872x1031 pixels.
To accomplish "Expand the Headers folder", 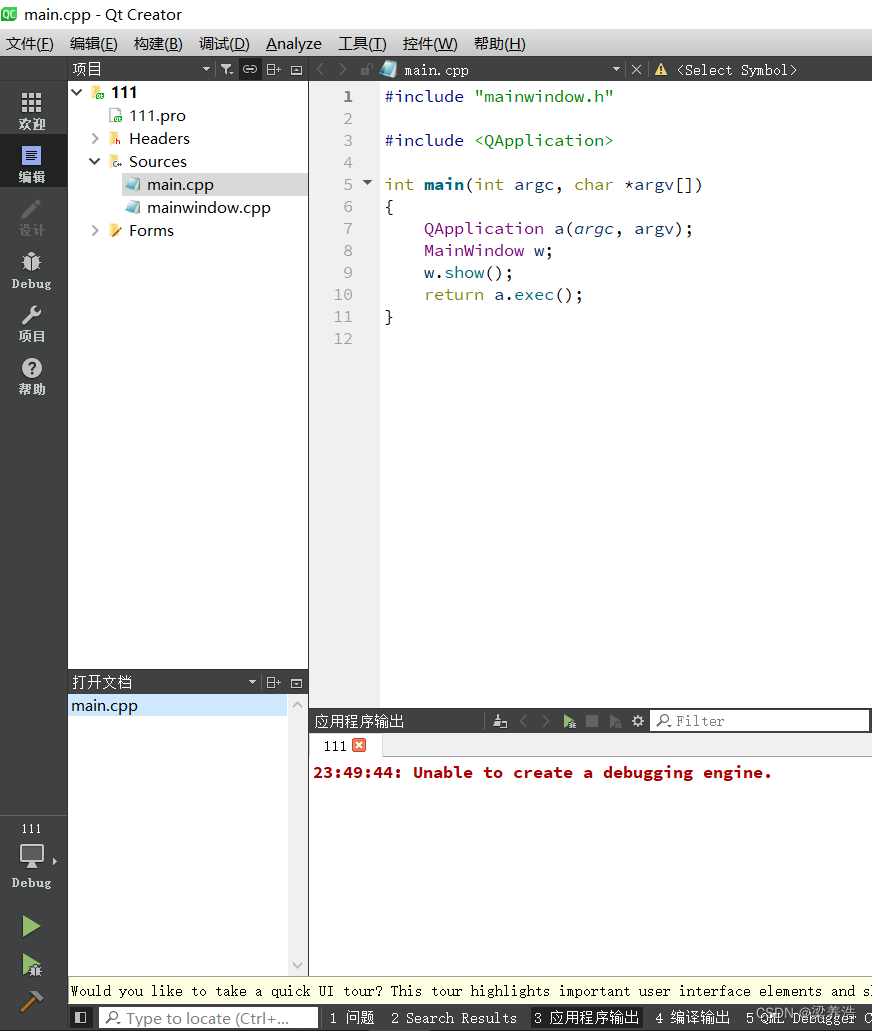I will 95,139.
